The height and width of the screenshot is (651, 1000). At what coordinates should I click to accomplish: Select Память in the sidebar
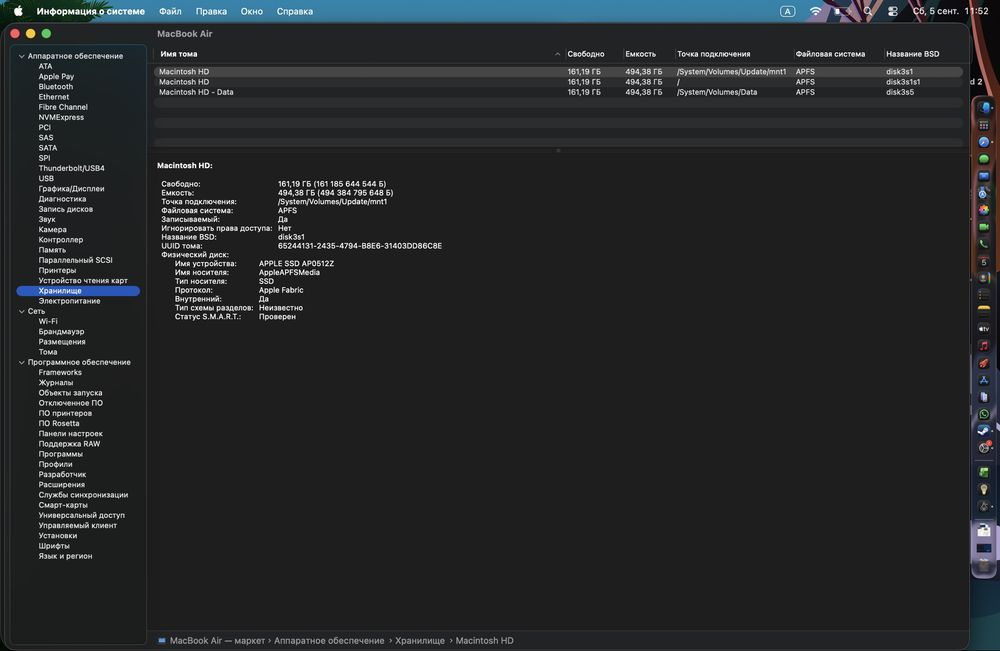(52, 250)
